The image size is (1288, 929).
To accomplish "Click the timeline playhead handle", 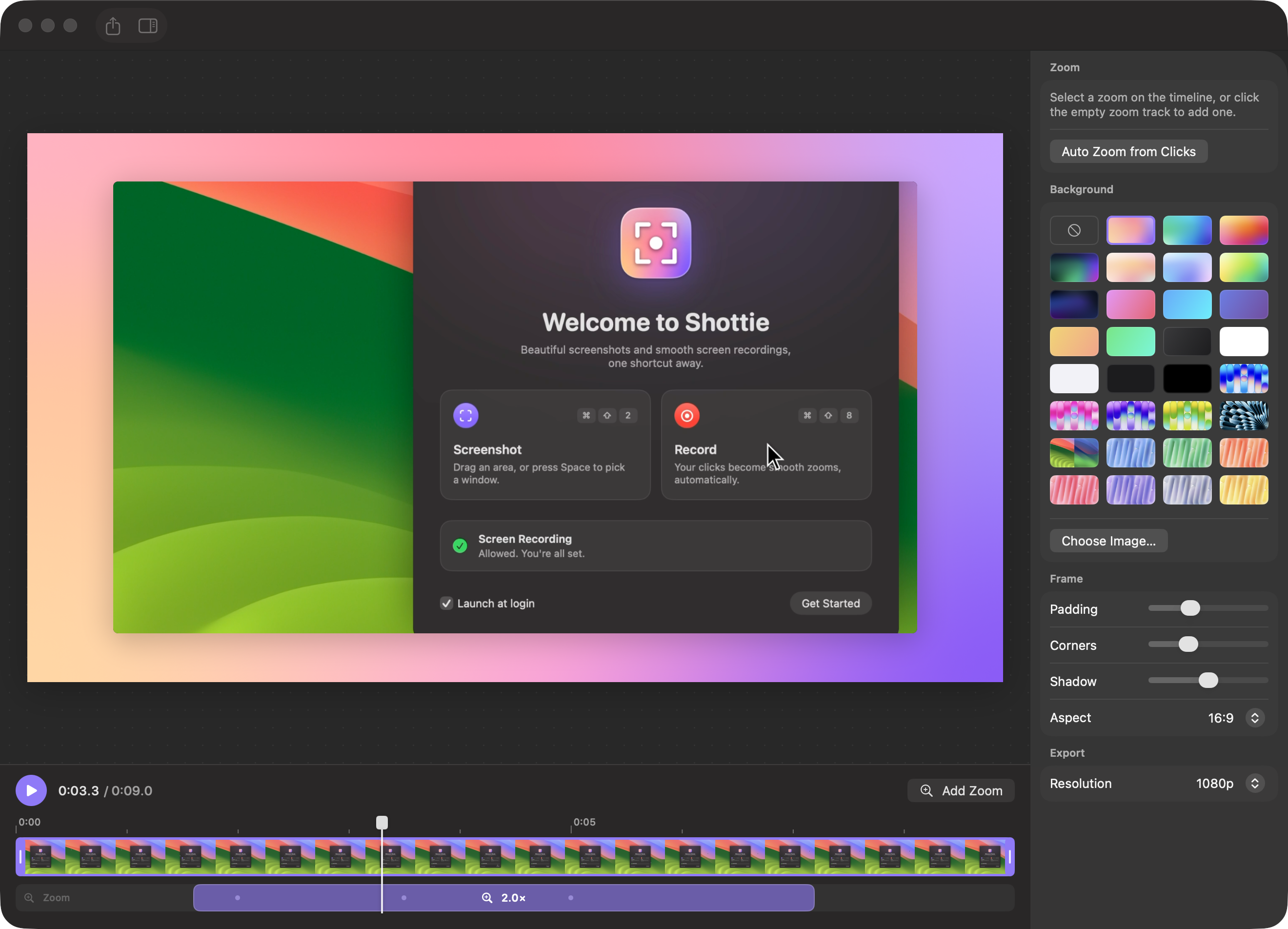I will pyautogui.click(x=382, y=822).
